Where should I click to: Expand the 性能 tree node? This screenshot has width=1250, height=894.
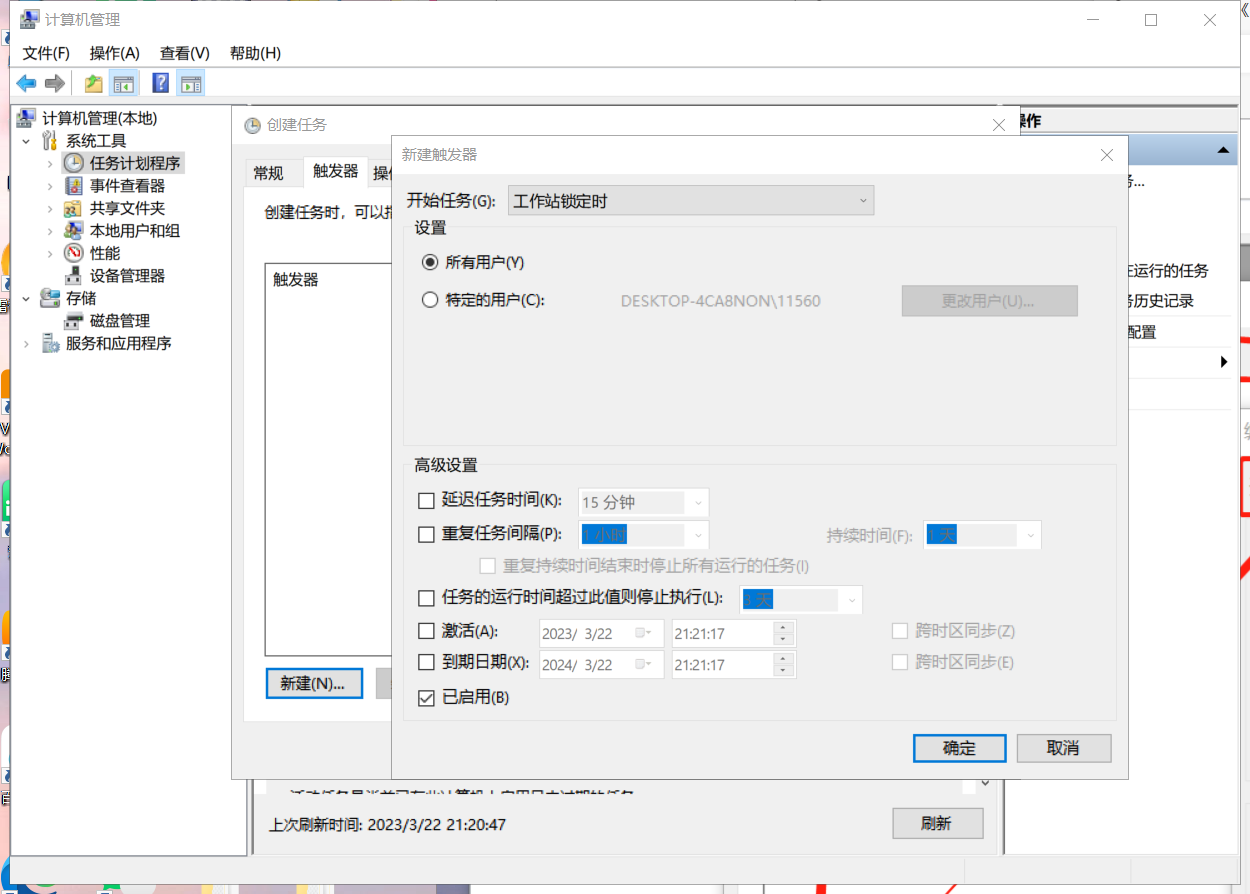tap(50, 253)
